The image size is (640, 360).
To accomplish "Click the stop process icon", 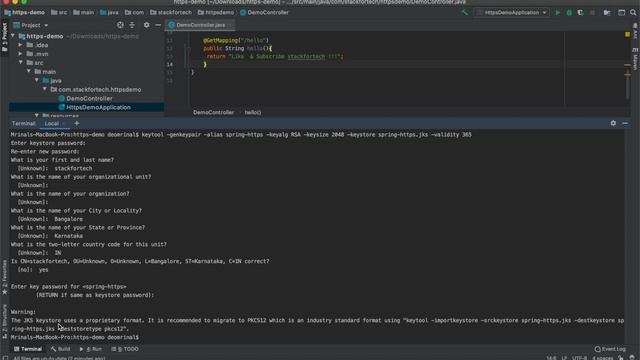I will pos(592,13).
